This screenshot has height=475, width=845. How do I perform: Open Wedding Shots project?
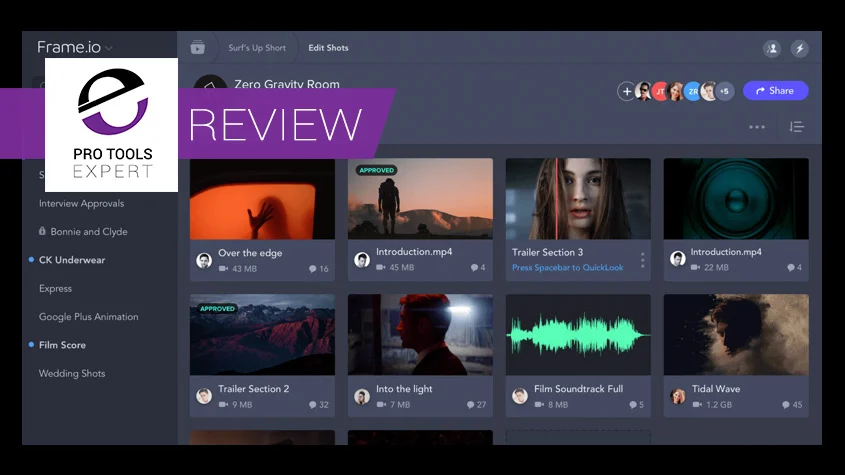[x=72, y=373]
